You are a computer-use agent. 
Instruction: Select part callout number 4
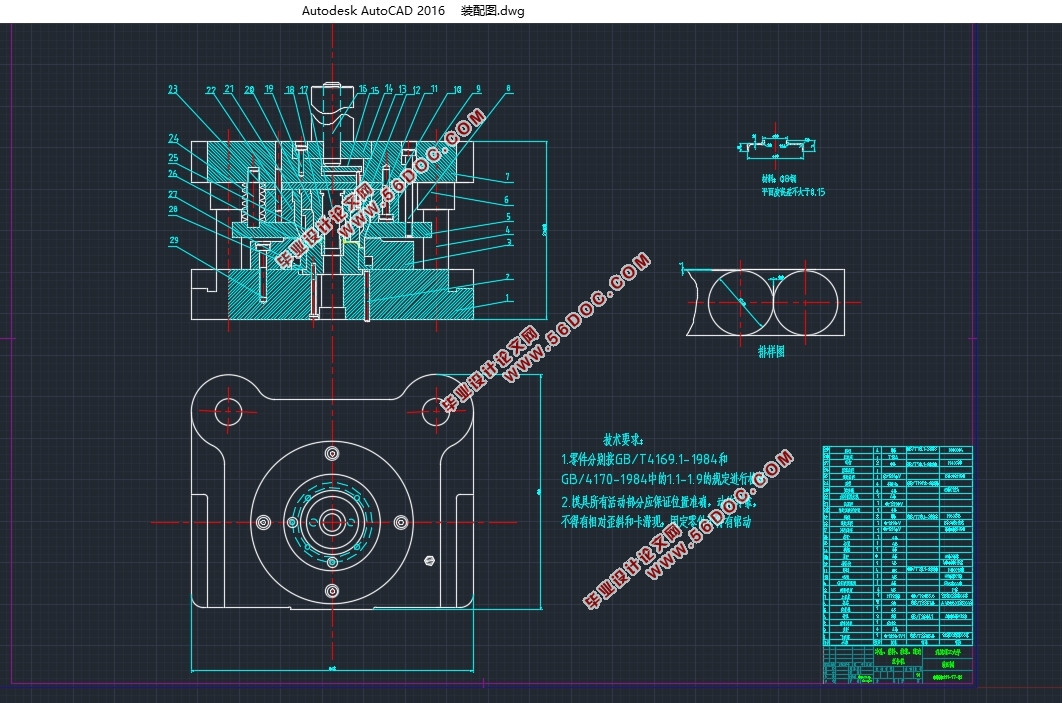508,230
